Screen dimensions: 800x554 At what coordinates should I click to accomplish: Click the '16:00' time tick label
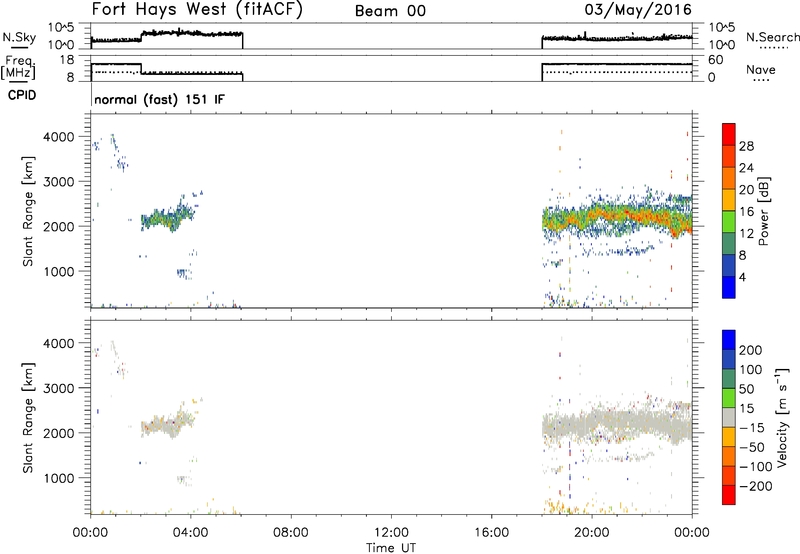click(x=491, y=533)
